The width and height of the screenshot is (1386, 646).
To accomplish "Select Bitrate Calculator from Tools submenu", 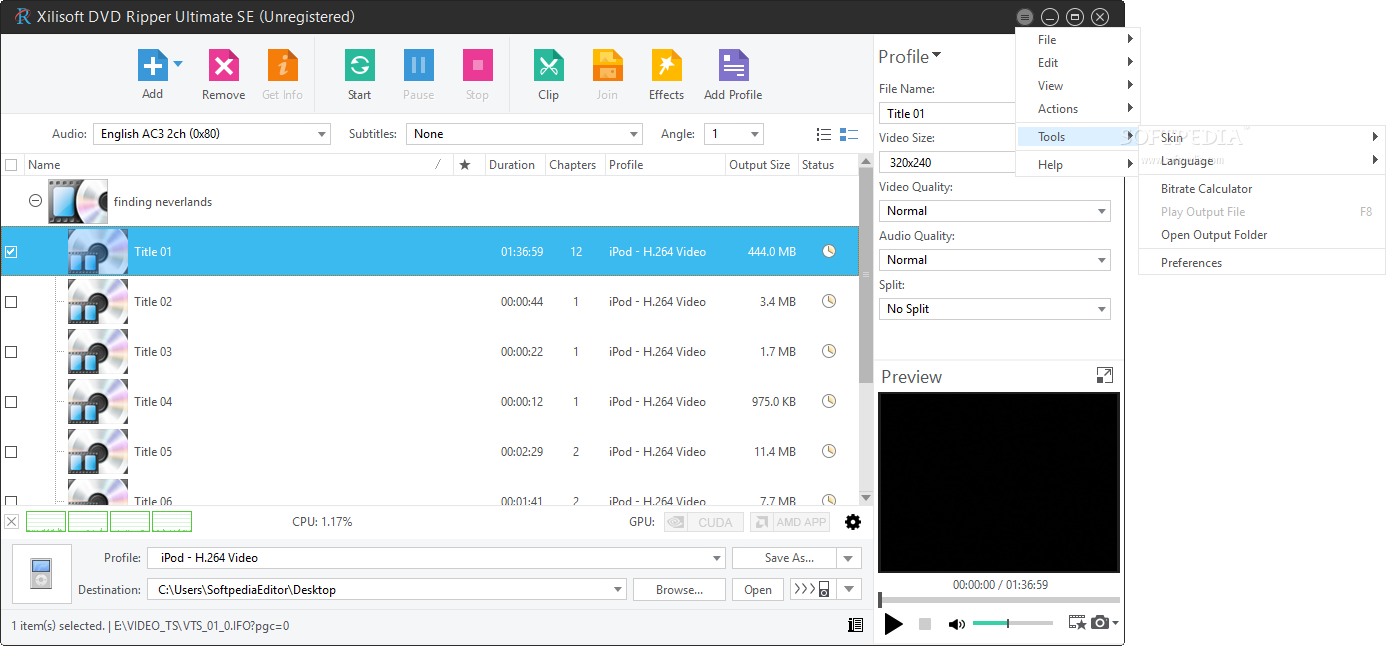I will pyautogui.click(x=1206, y=189).
